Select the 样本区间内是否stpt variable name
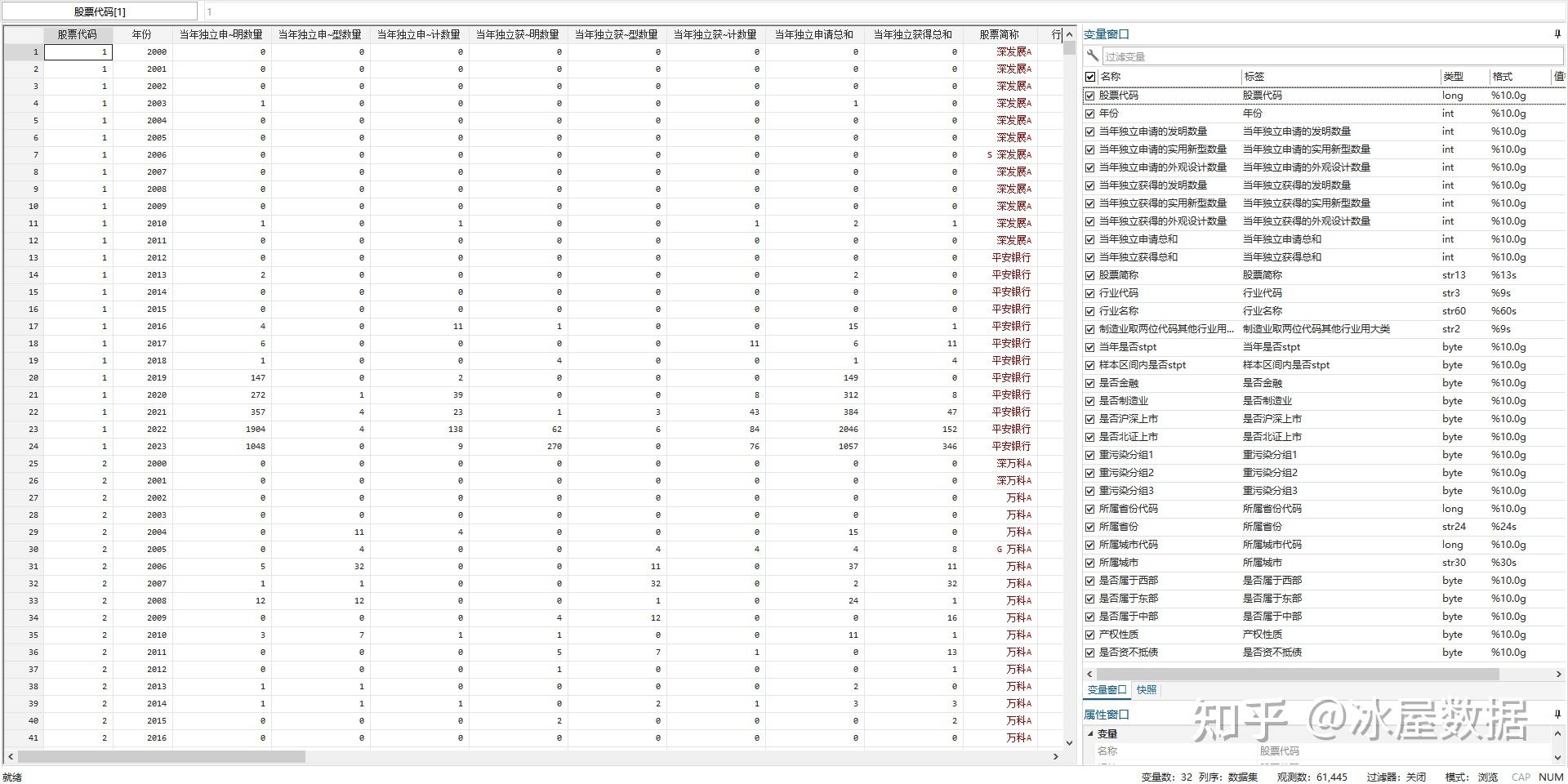 click(1143, 365)
